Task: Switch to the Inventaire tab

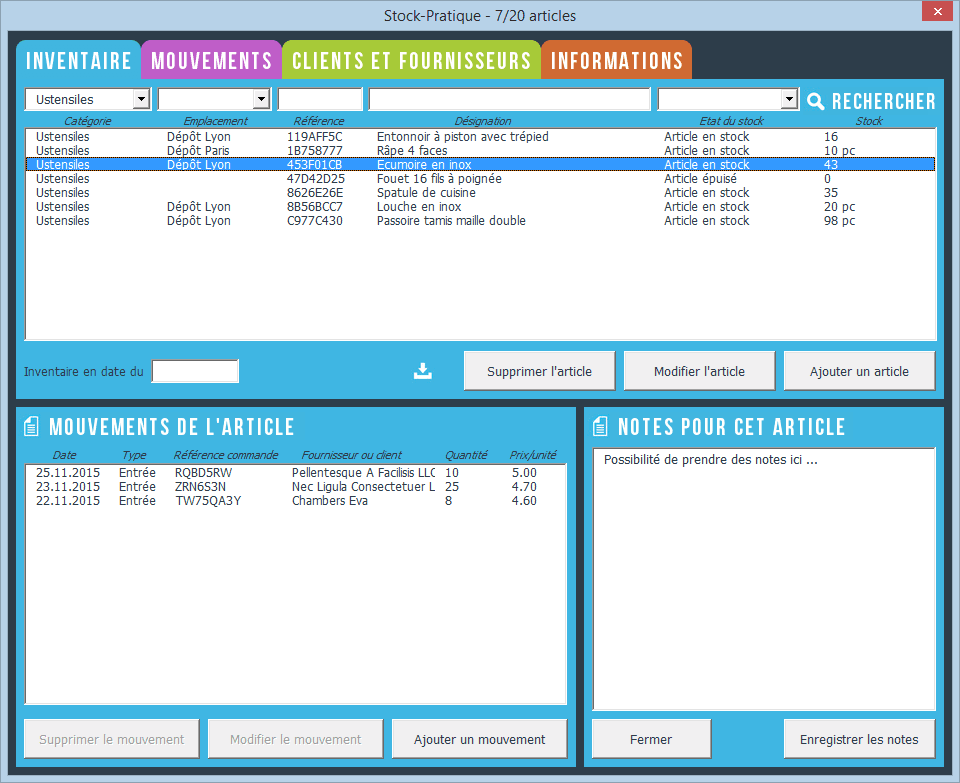Action: tap(78, 60)
